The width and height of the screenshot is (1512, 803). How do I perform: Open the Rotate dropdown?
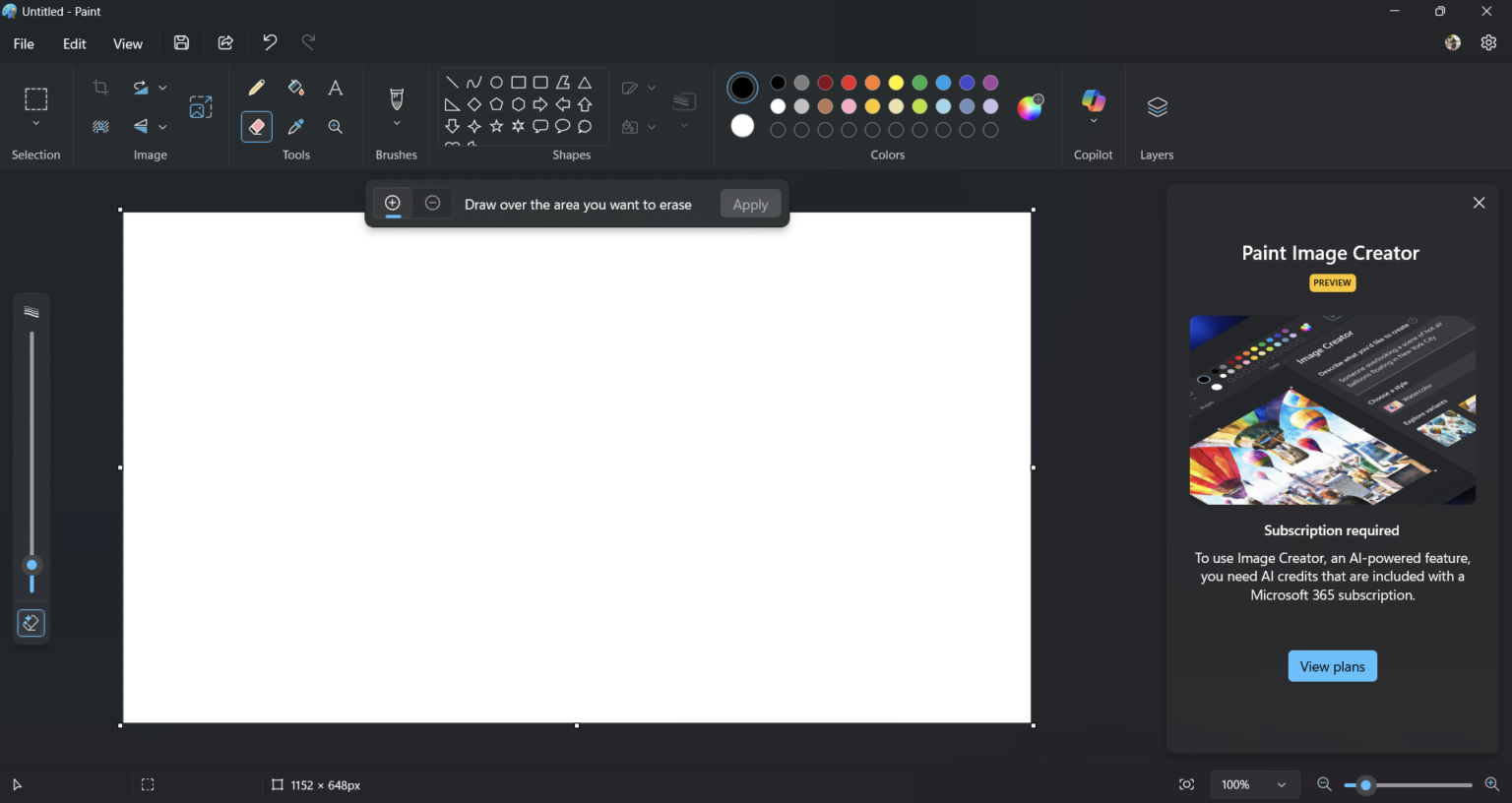pos(162,87)
